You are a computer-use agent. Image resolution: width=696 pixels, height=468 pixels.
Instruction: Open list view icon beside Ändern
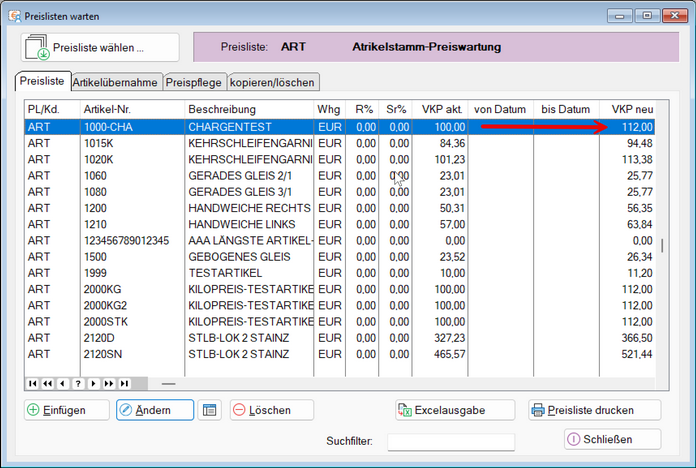(208, 410)
